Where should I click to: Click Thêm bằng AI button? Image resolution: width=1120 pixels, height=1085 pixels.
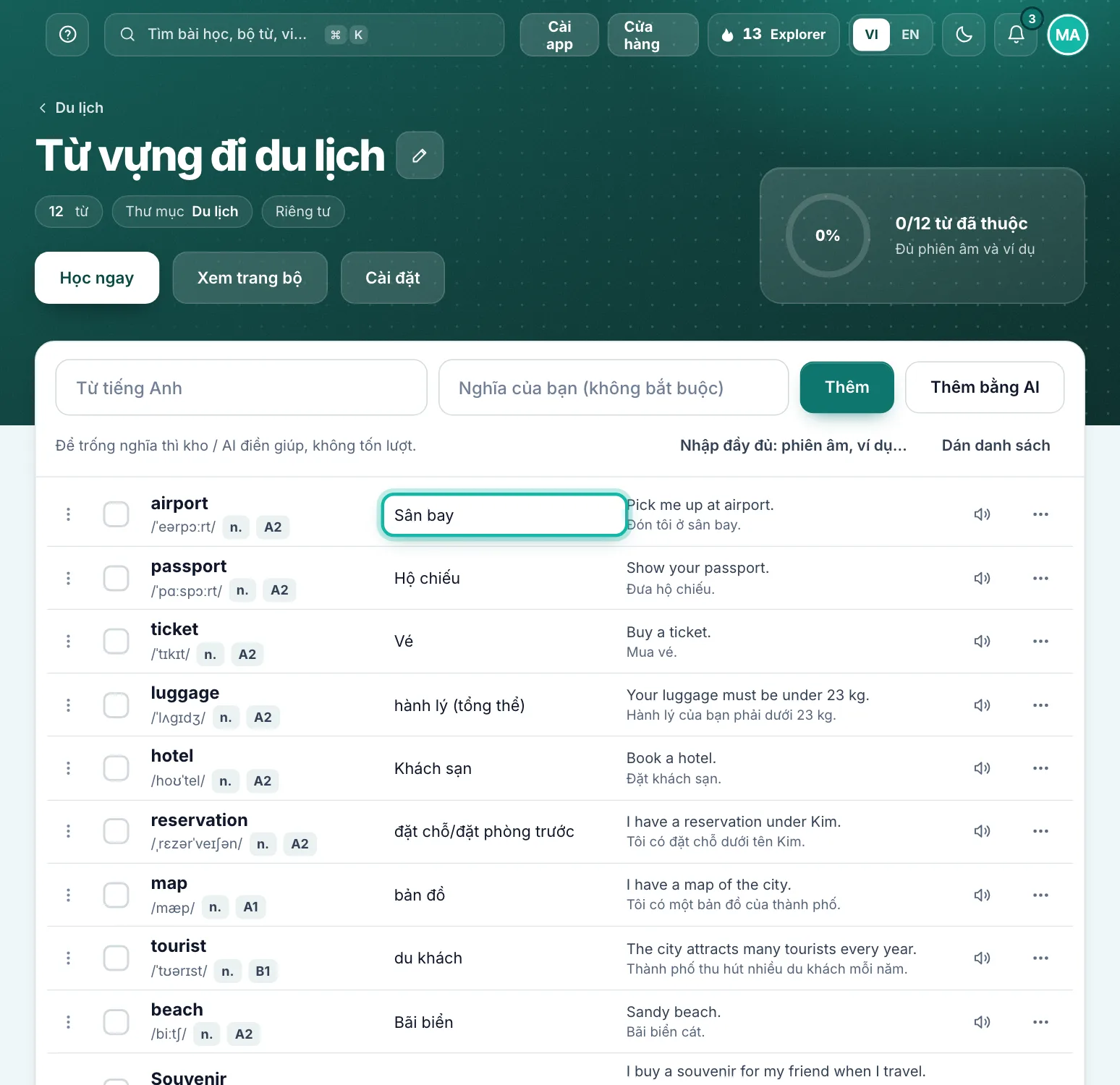(985, 387)
